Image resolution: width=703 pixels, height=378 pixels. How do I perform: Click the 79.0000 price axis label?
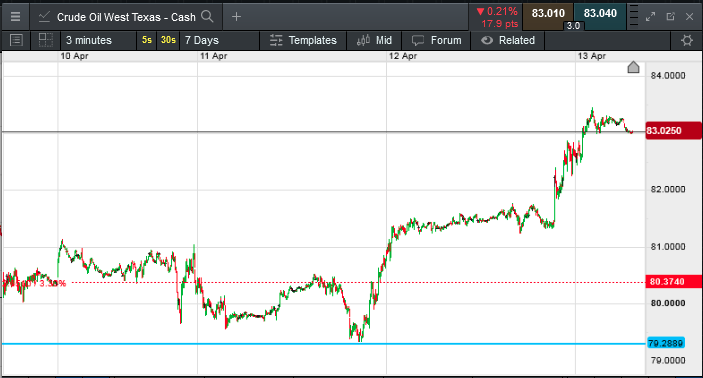[668, 361]
